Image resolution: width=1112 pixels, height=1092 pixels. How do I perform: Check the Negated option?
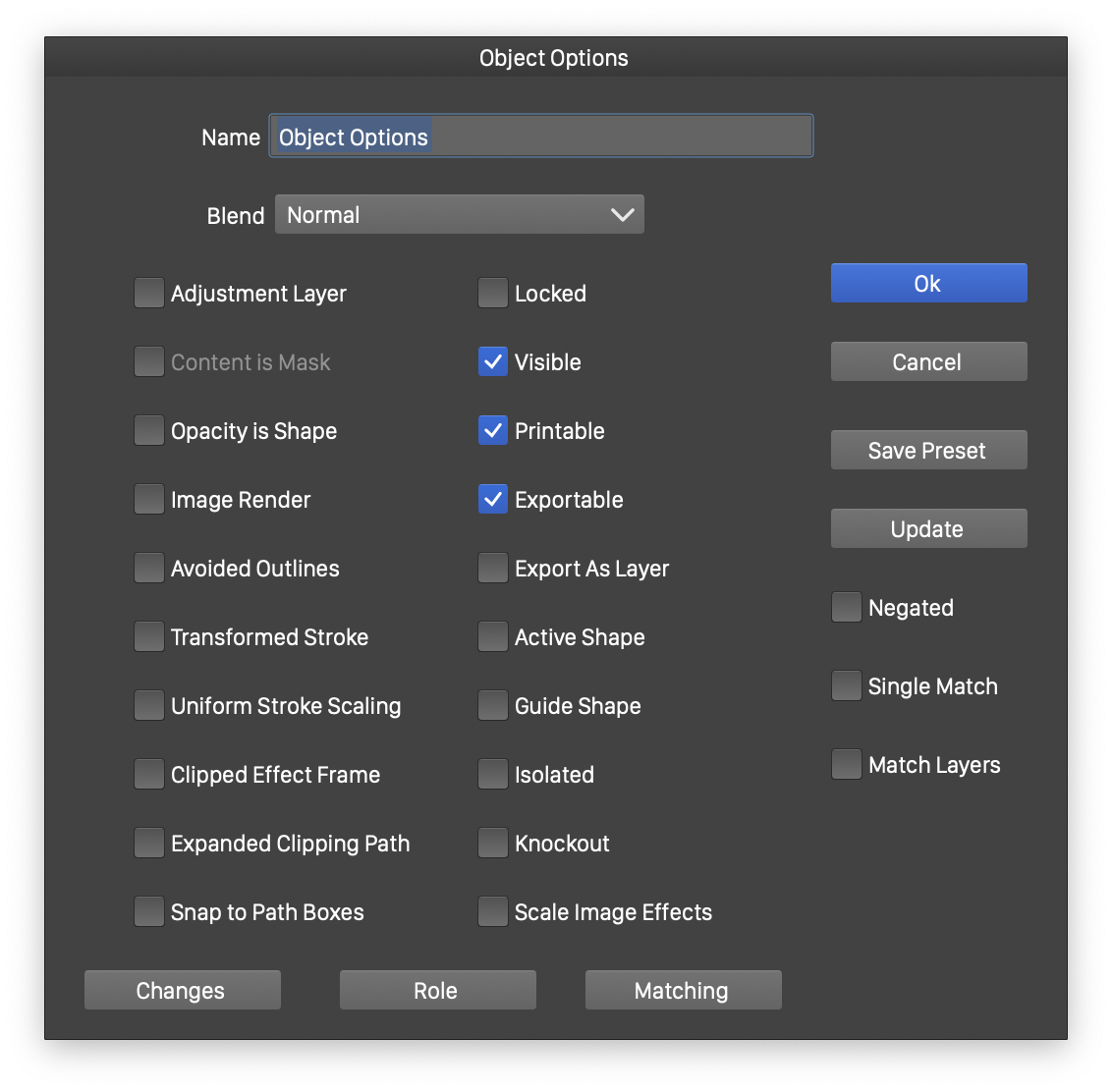pos(847,608)
